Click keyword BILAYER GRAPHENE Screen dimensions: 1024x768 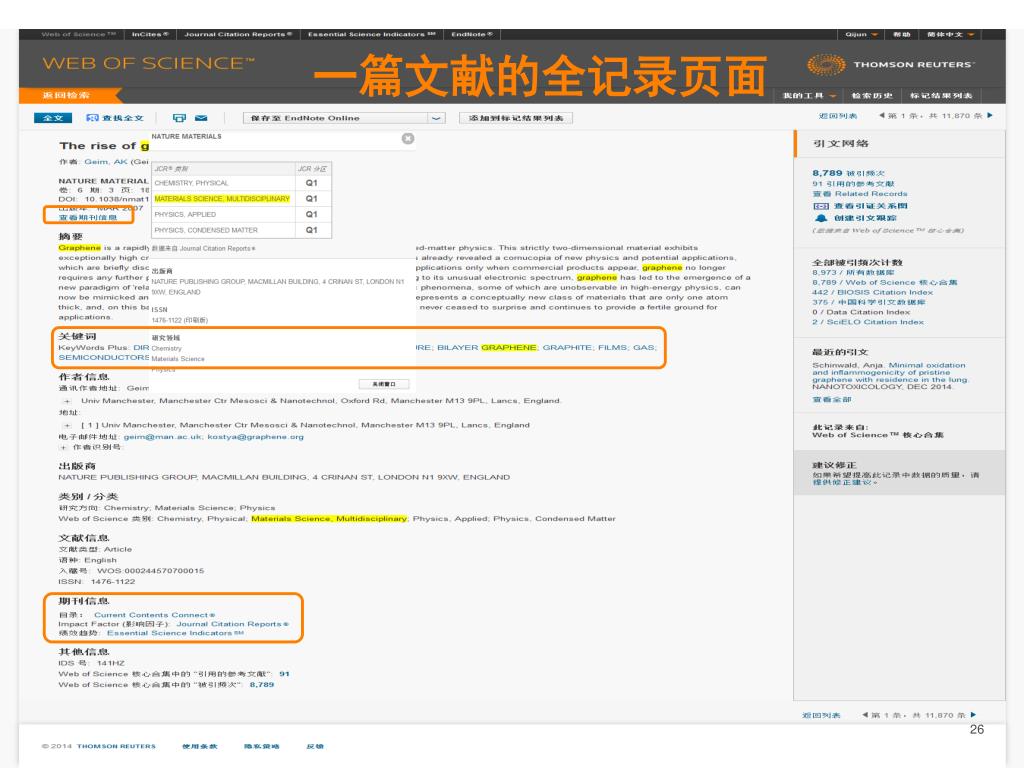tap(487, 347)
